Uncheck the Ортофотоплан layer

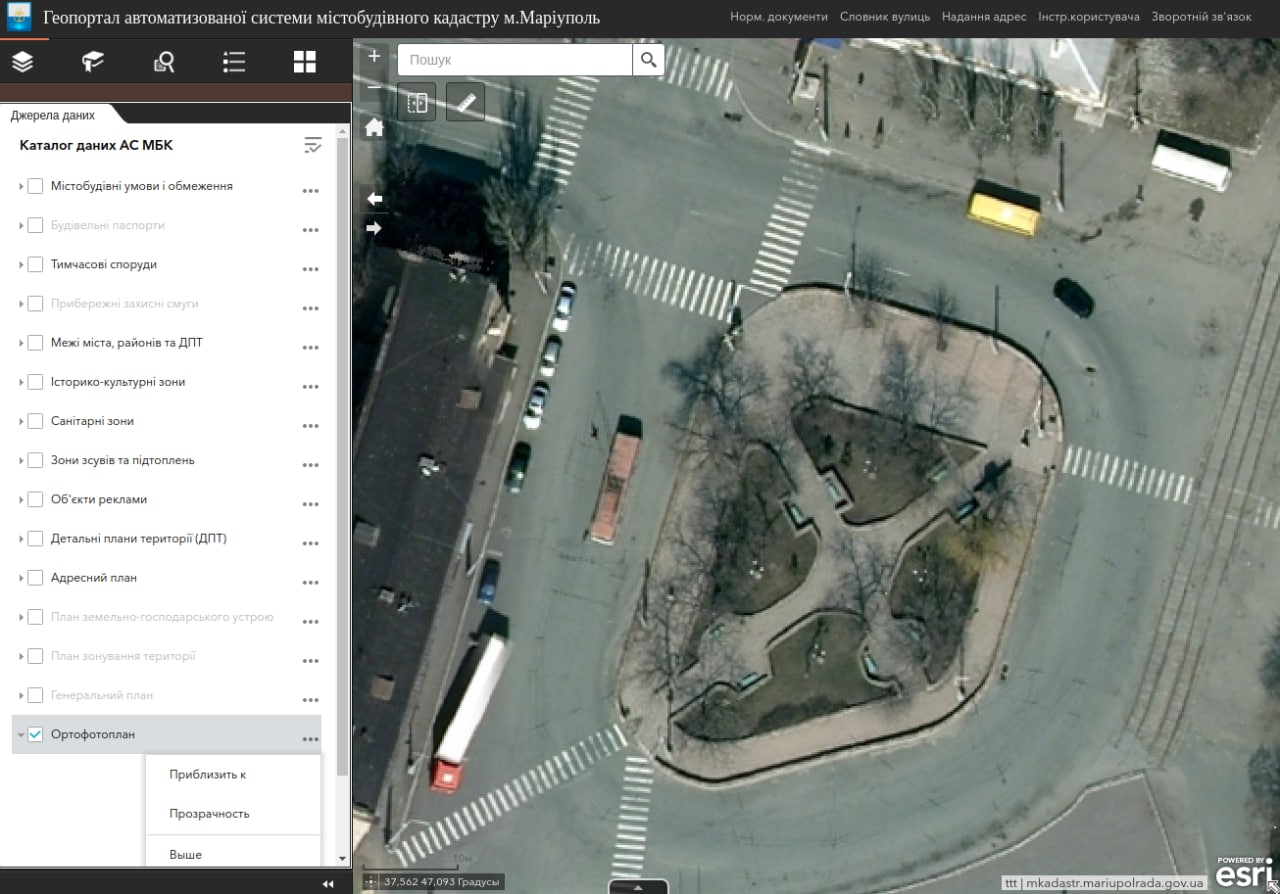tap(35, 734)
